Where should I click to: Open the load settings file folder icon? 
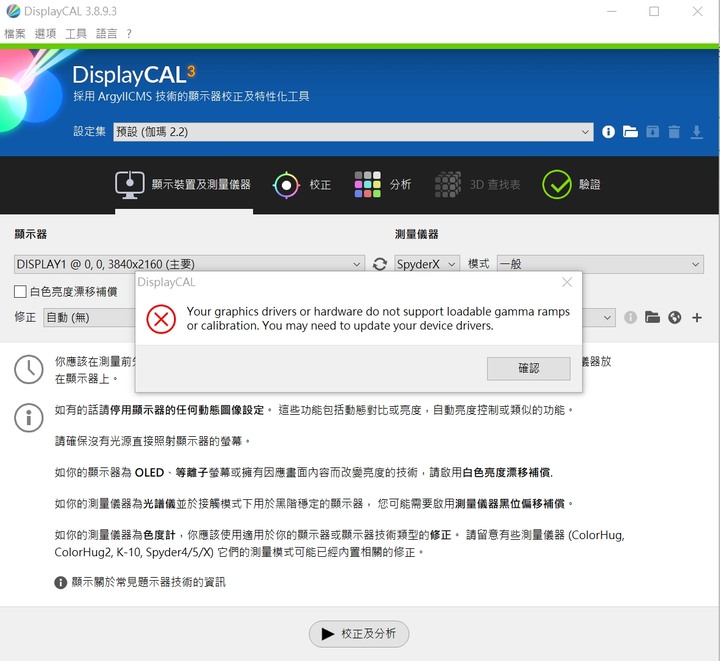pyautogui.click(x=630, y=132)
